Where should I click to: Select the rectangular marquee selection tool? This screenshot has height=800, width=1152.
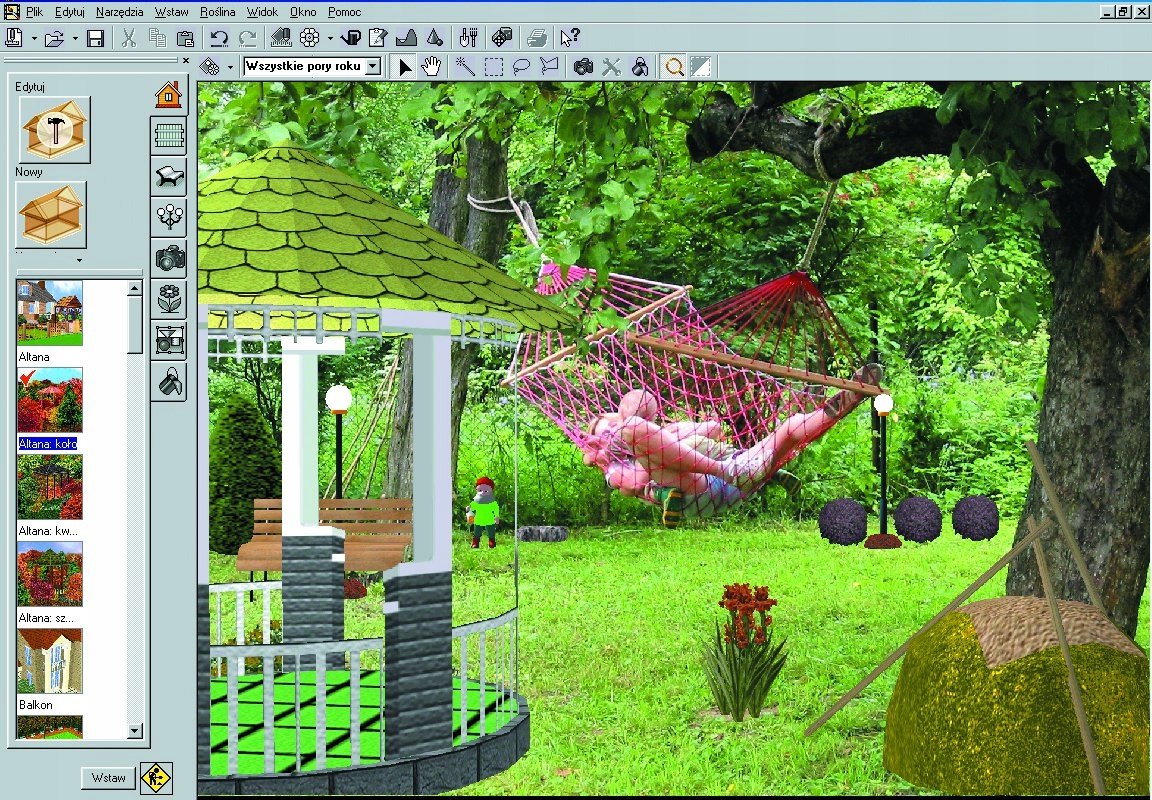(x=494, y=67)
